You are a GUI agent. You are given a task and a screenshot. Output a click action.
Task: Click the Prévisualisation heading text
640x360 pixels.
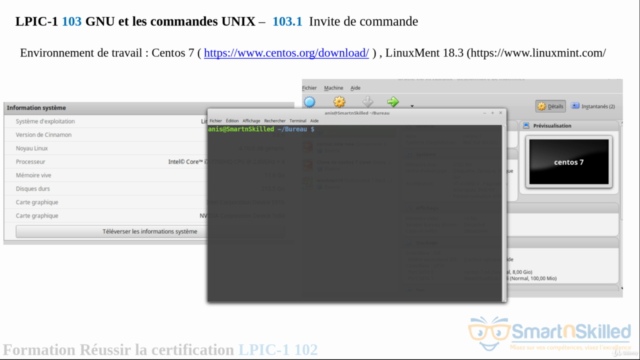click(x=552, y=126)
